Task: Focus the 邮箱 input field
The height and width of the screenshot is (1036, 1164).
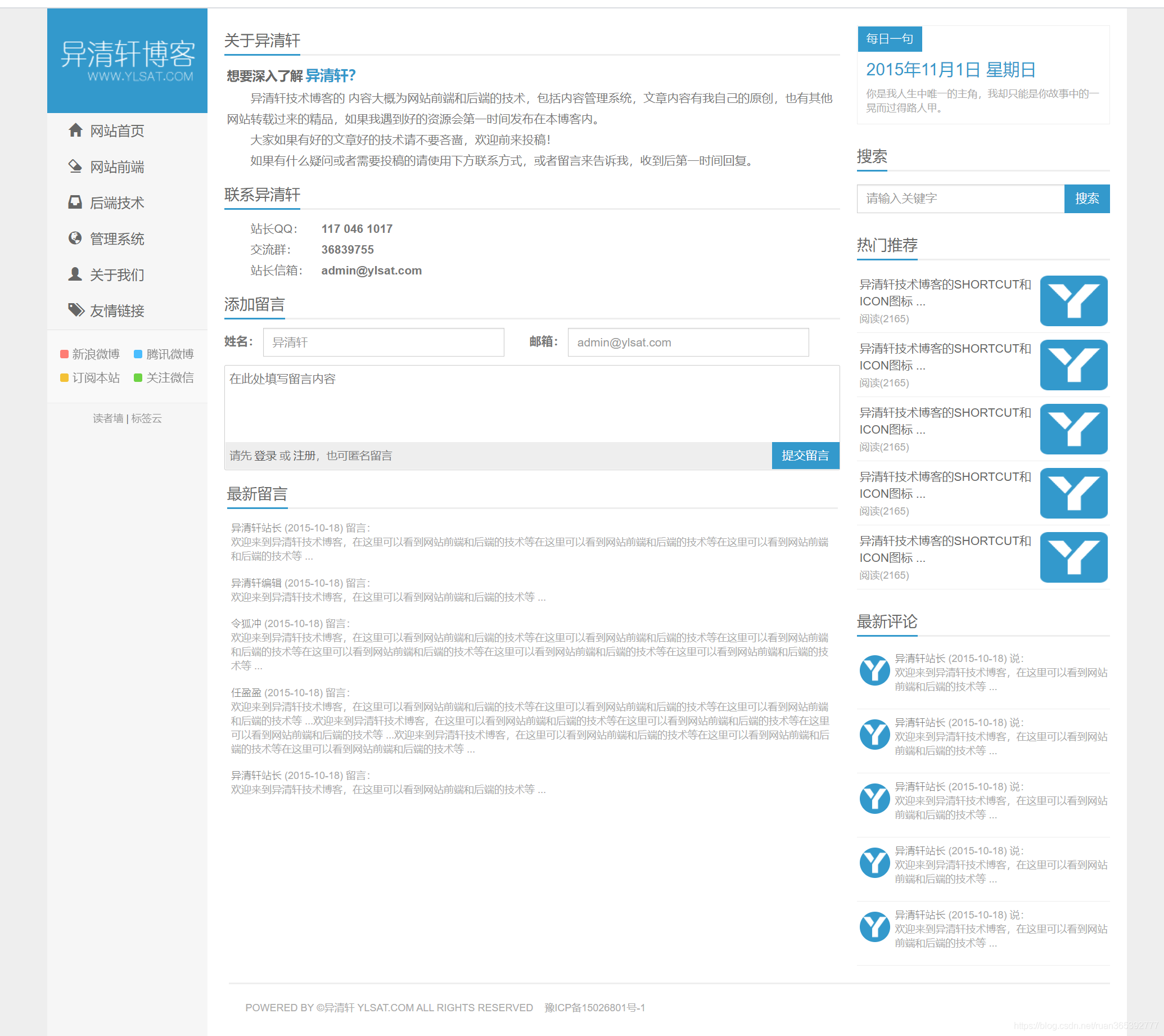Action: (x=688, y=342)
